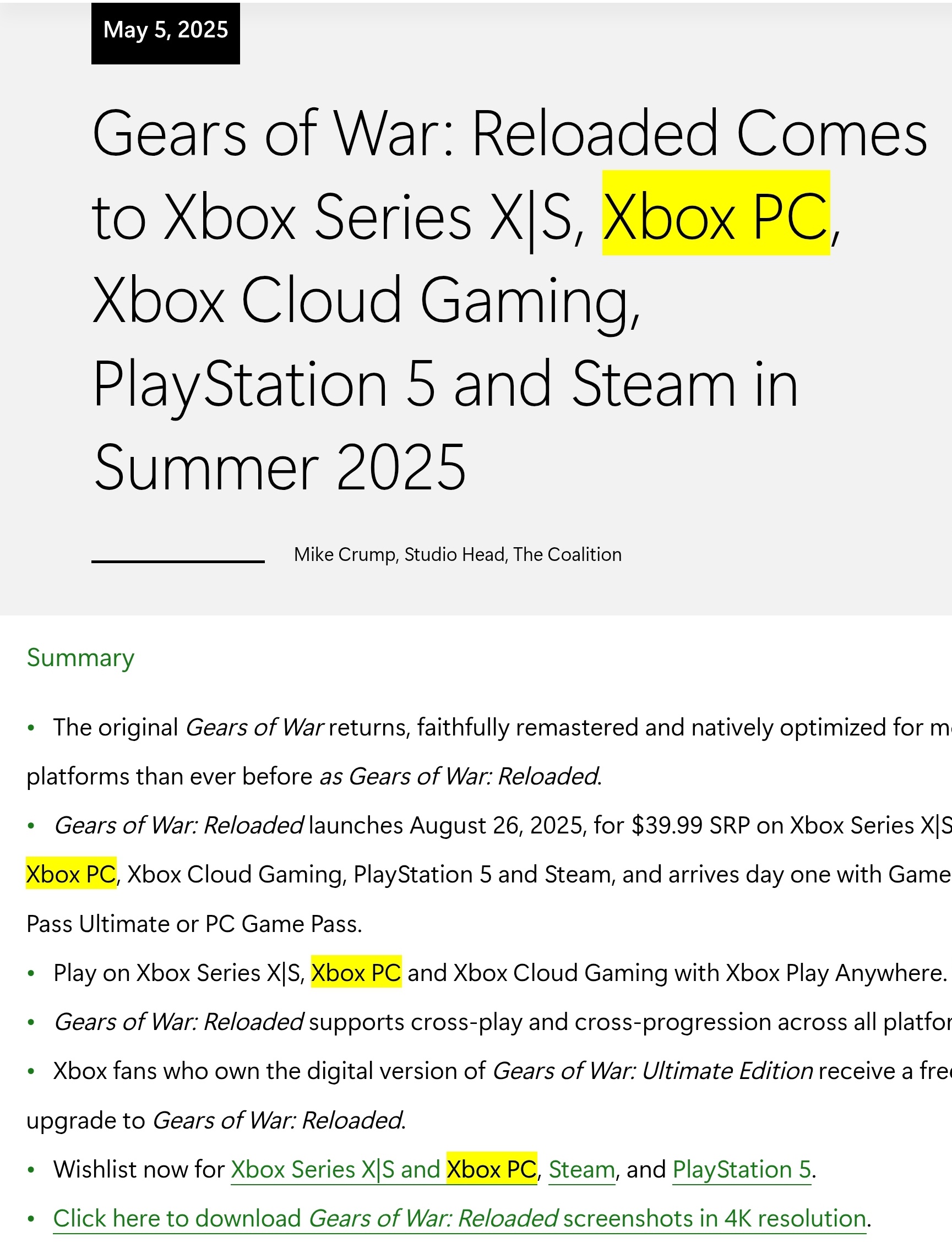This screenshot has height=1259, width=952.
Task: Open the PlayStation 5 wishlist link
Action: pos(741,1170)
